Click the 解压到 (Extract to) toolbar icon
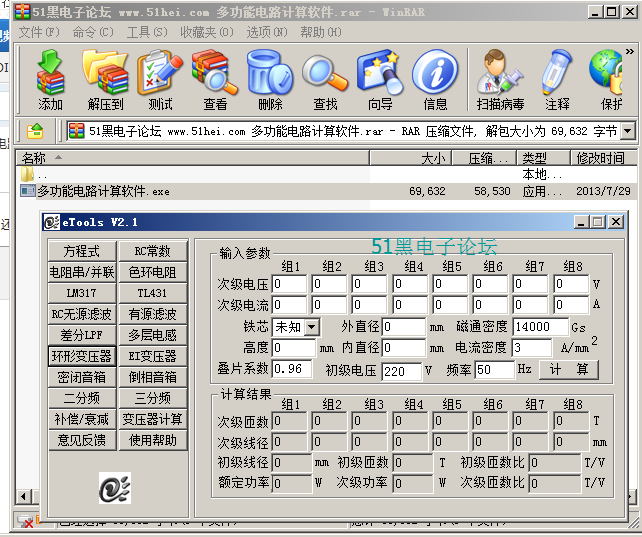 pyautogui.click(x=105, y=80)
